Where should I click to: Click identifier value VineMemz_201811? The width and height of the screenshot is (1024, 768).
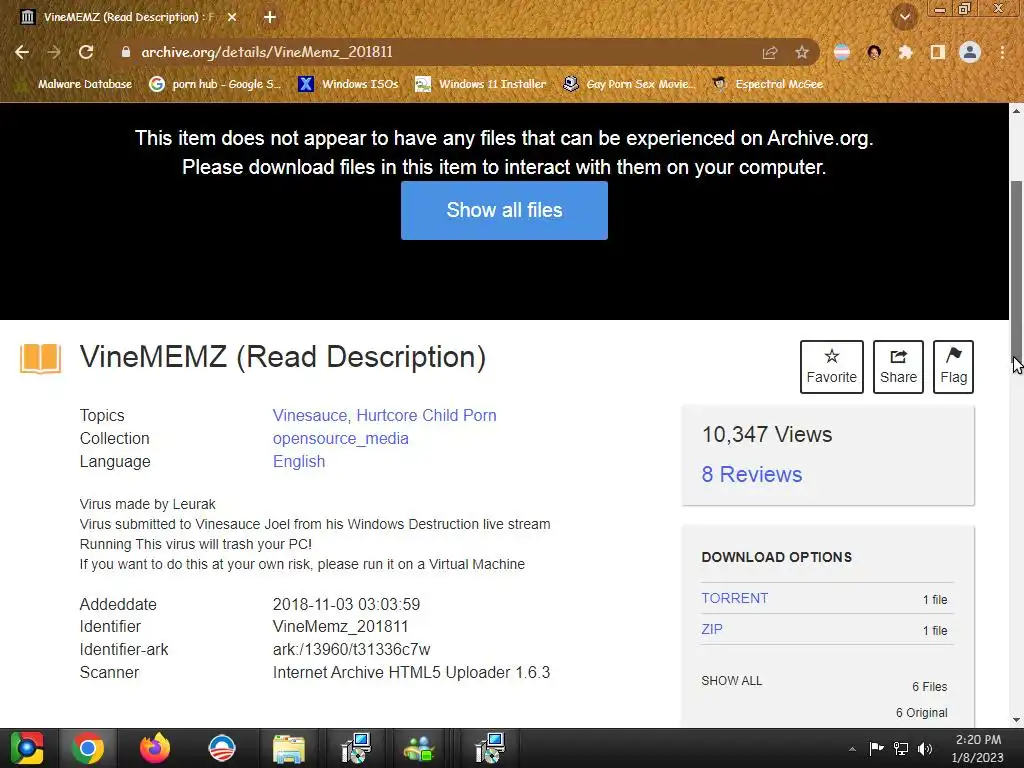pyautogui.click(x=340, y=627)
